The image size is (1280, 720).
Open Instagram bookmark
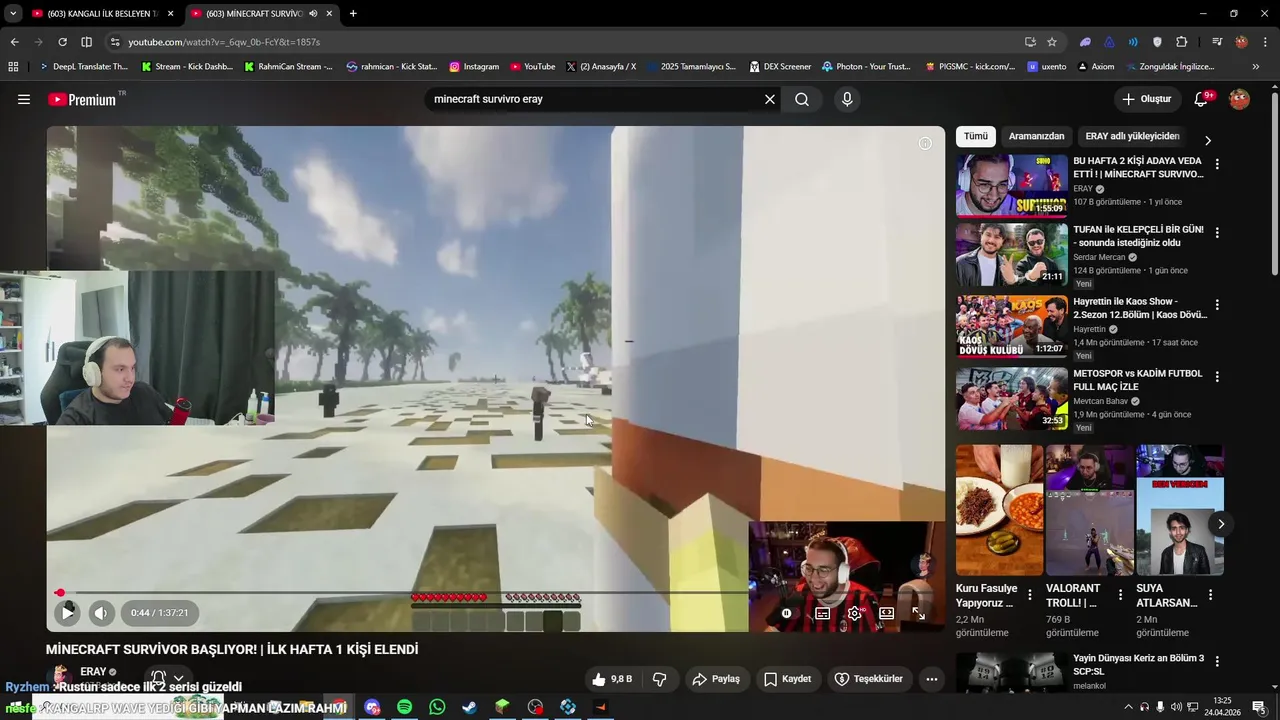(474, 67)
